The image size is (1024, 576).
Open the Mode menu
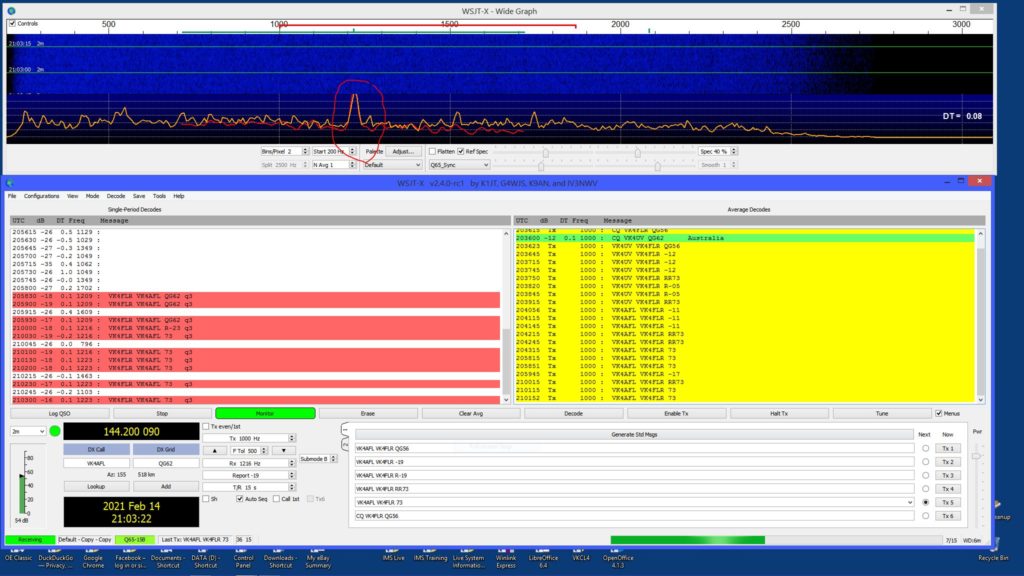(92, 196)
